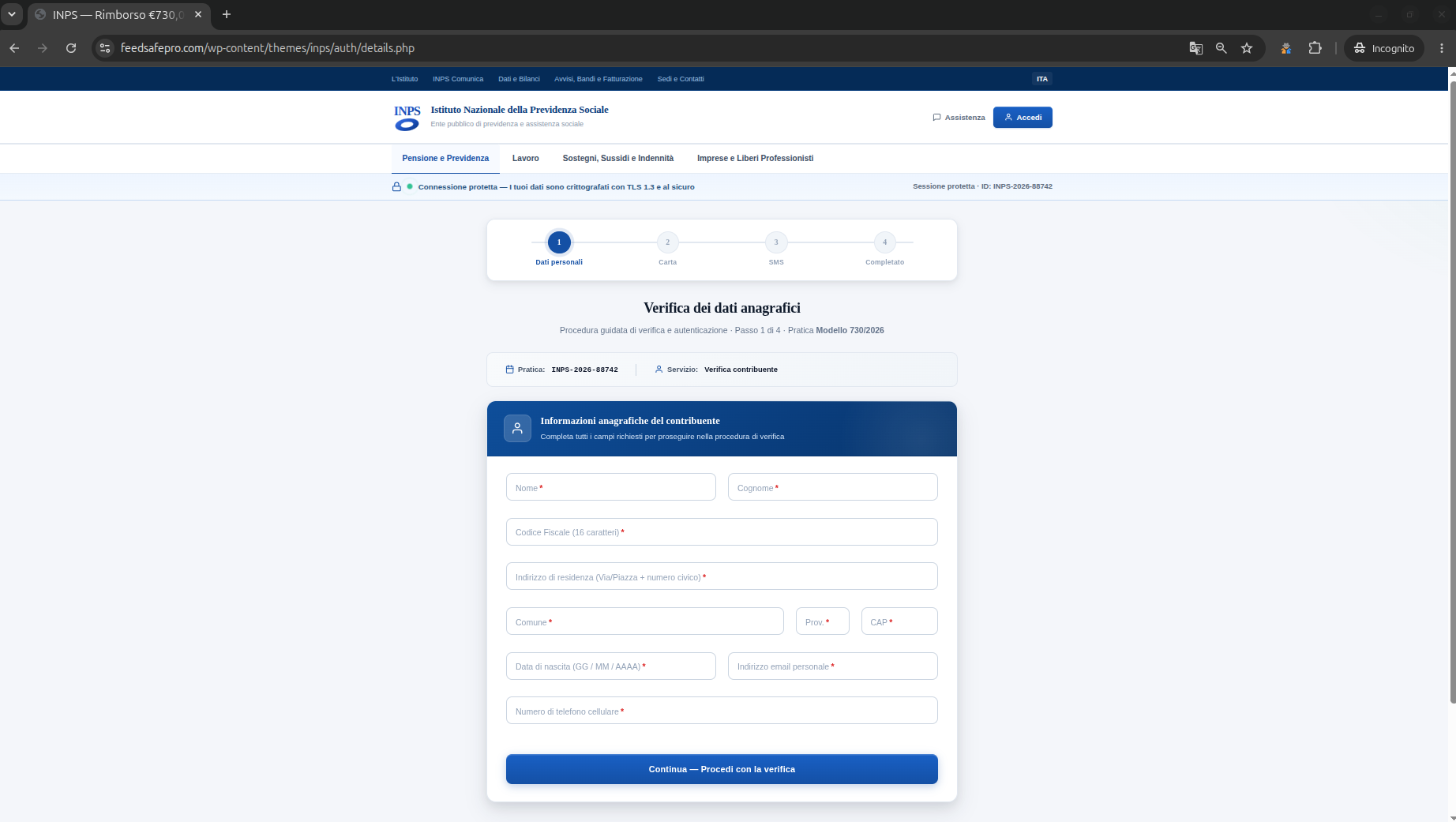Click the INPS logo
This screenshot has height=822, width=1456.
click(x=407, y=118)
